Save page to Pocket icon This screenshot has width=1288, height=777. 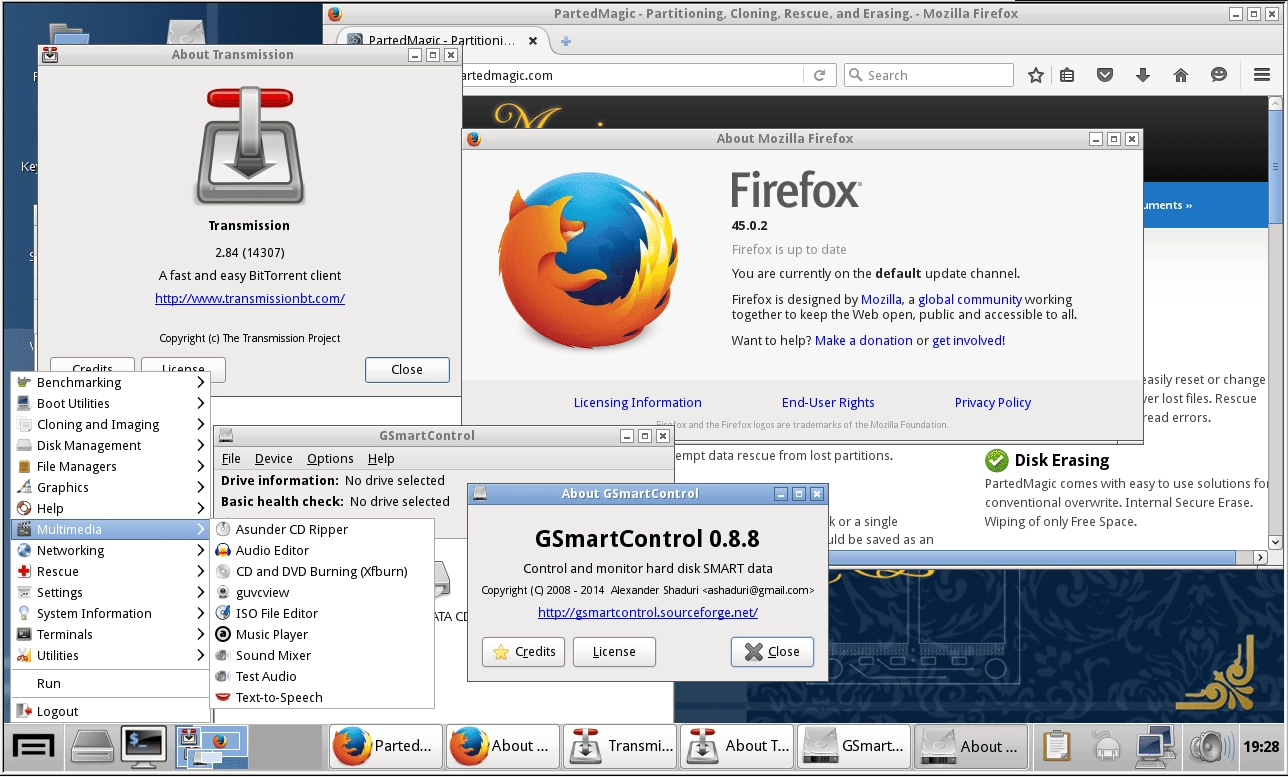1105,75
